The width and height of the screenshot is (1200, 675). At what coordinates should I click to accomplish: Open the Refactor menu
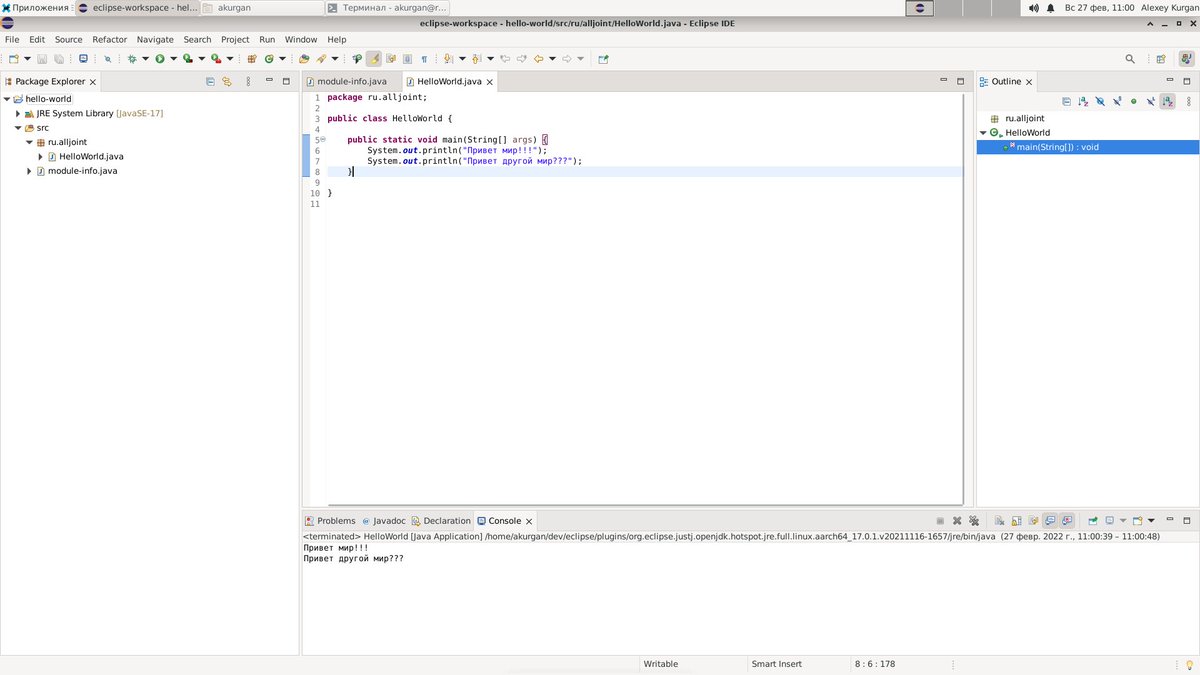tap(109, 39)
